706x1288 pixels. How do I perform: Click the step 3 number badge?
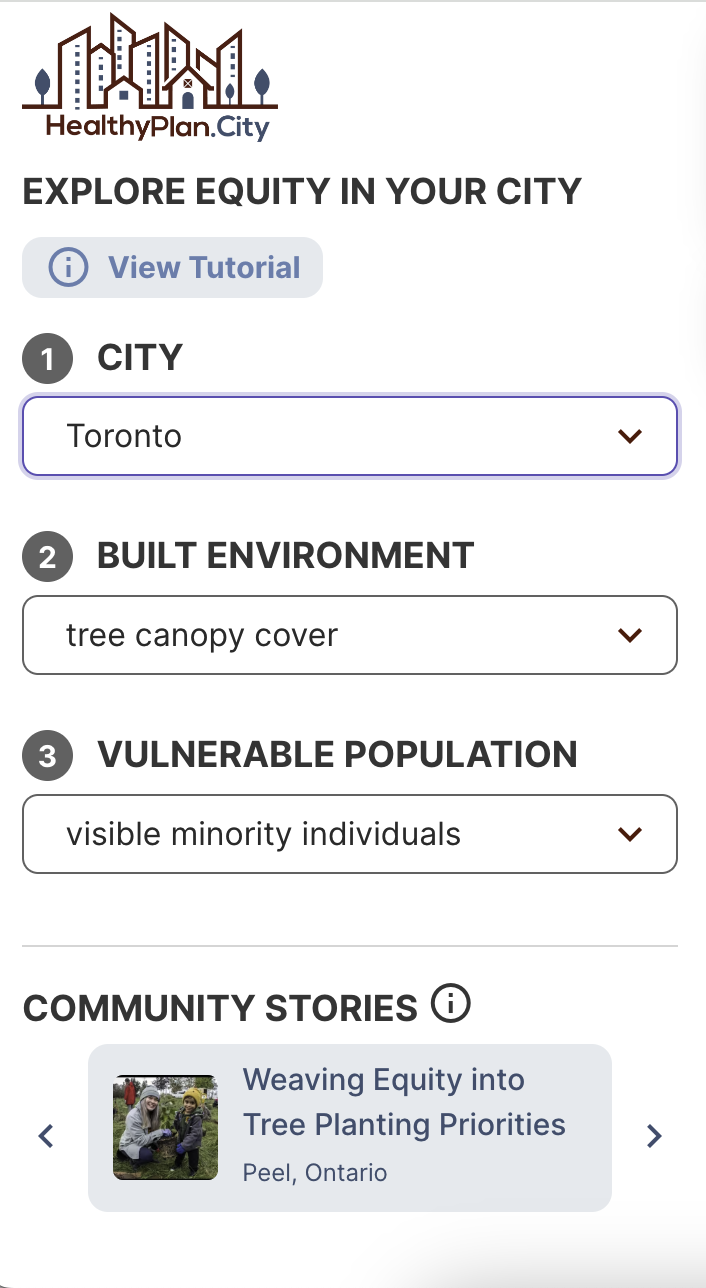[x=47, y=756]
